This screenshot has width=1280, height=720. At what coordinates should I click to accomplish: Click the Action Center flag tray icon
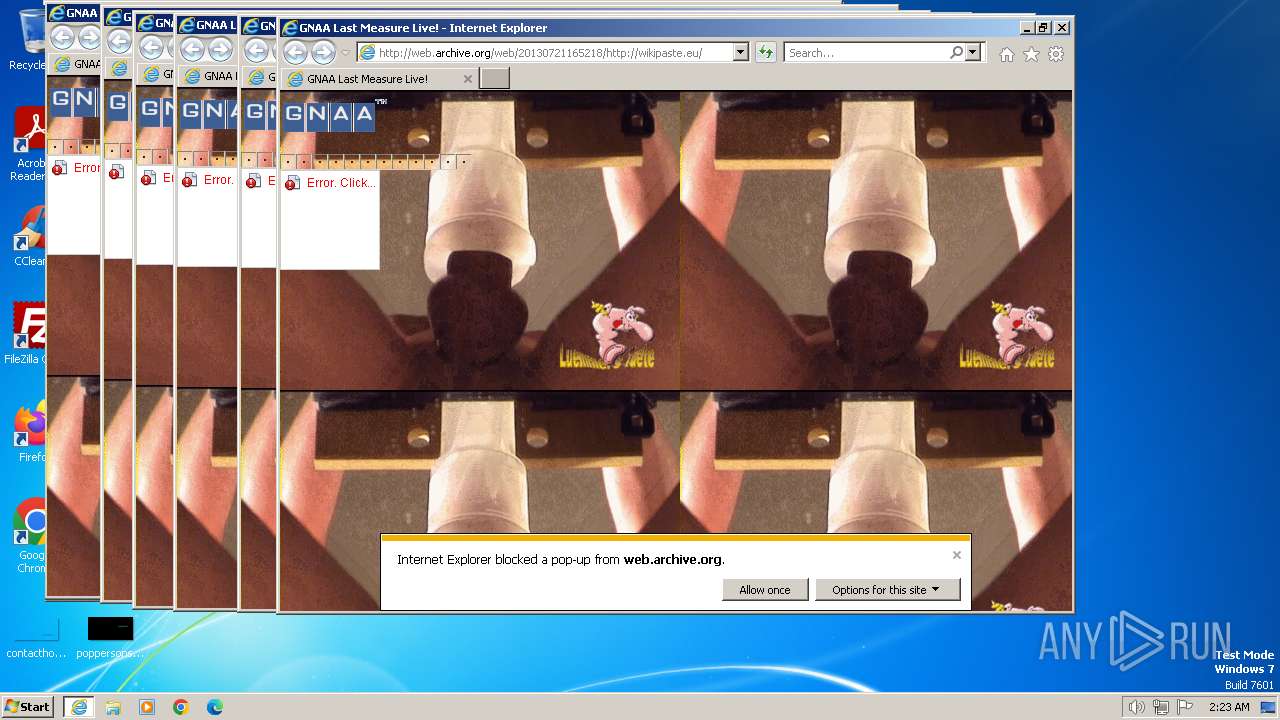[1185, 707]
